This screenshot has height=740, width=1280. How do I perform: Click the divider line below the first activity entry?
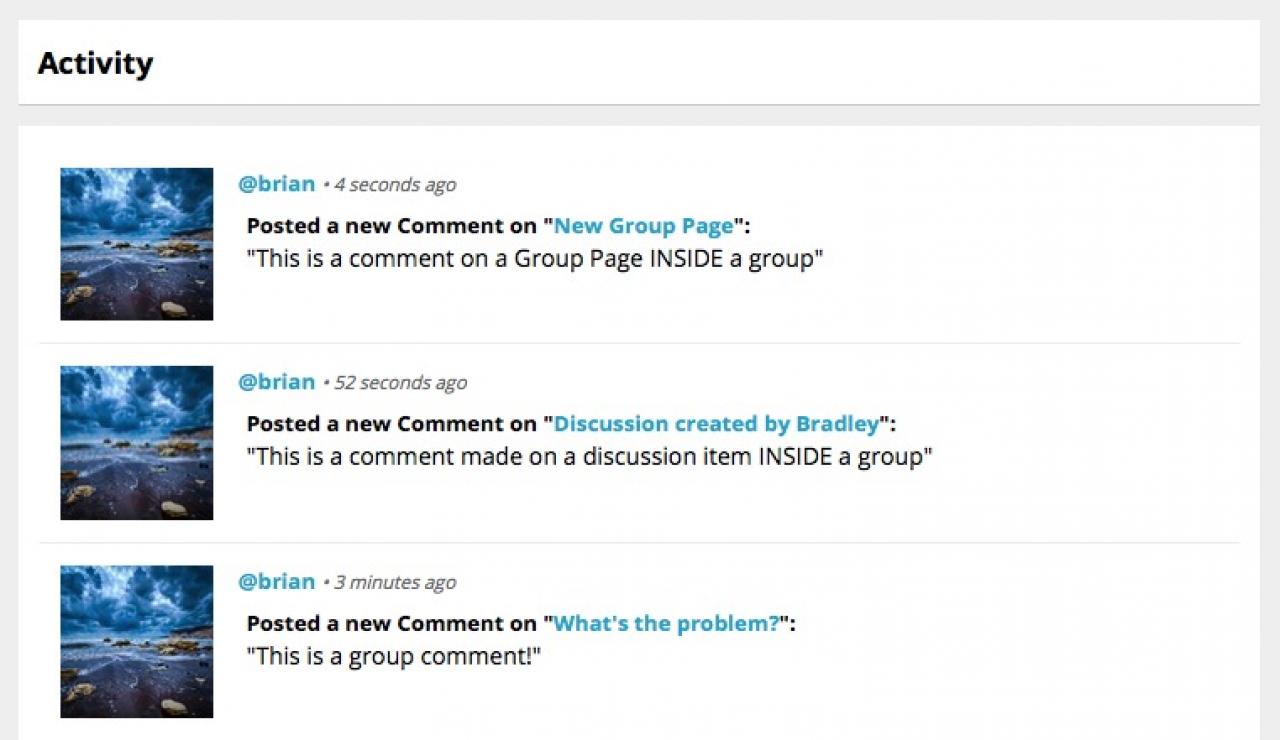[640, 343]
